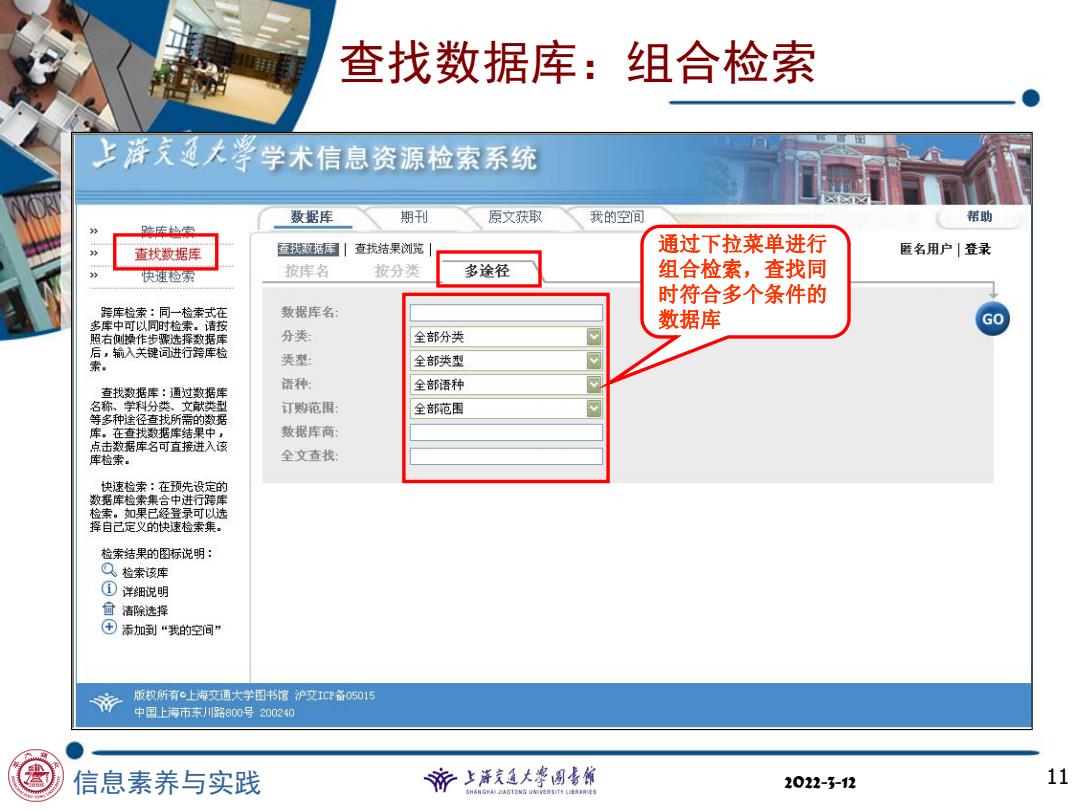
Task: Click the 数据库商 input field
Action: (x=506, y=432)
